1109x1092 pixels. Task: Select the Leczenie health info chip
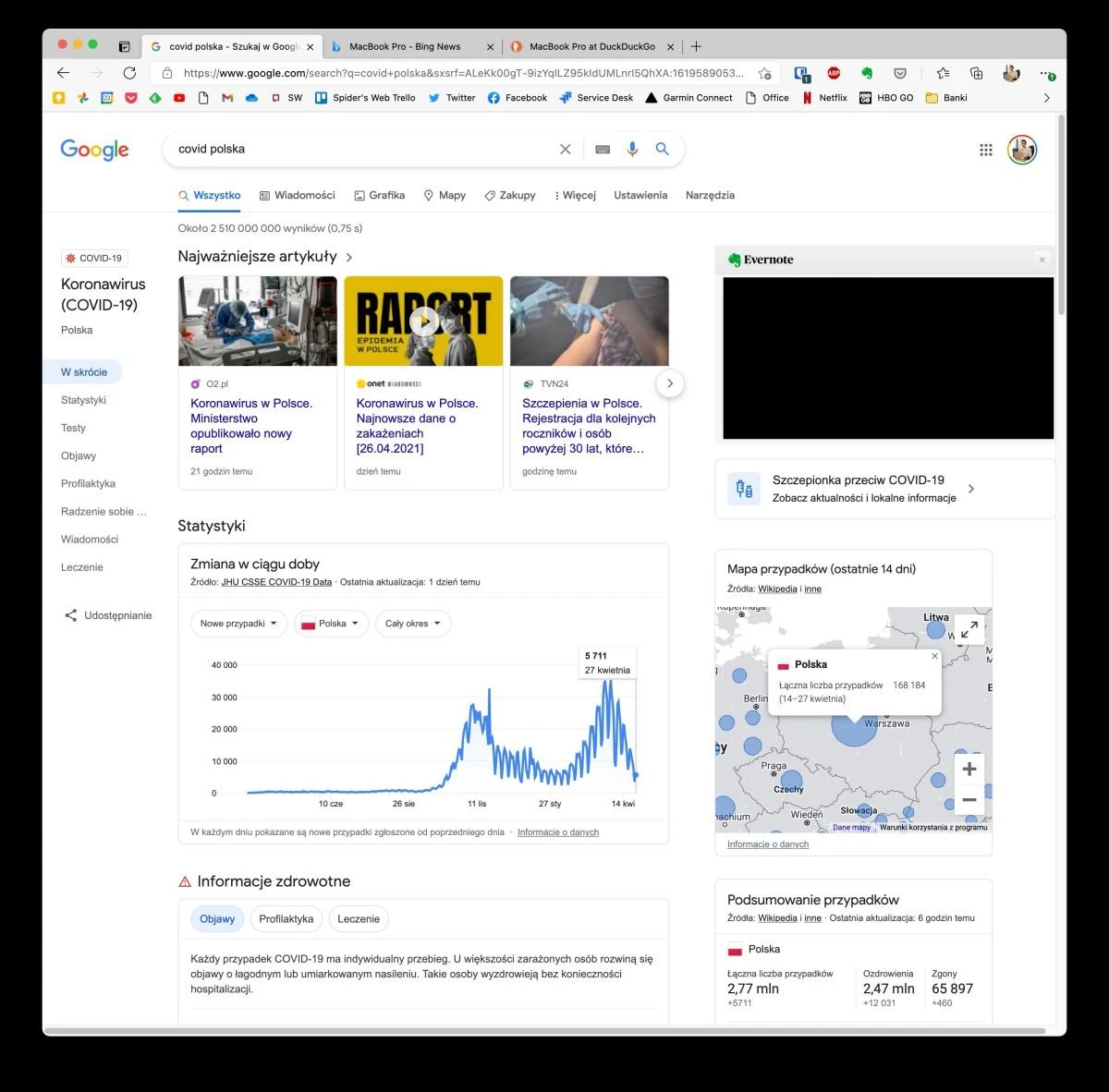tap(359, 918)
